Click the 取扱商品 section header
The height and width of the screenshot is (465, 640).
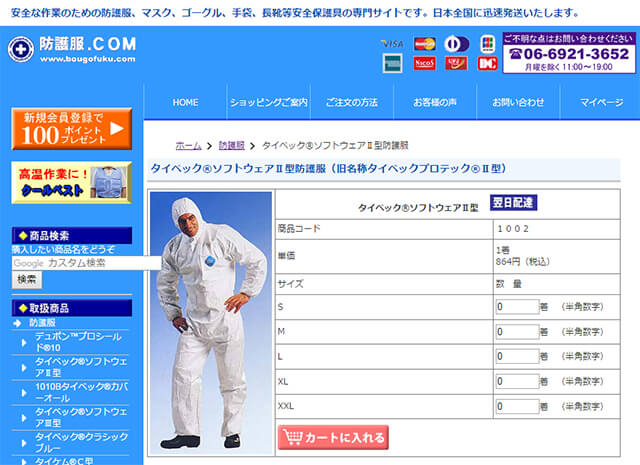tap(72, 308)
